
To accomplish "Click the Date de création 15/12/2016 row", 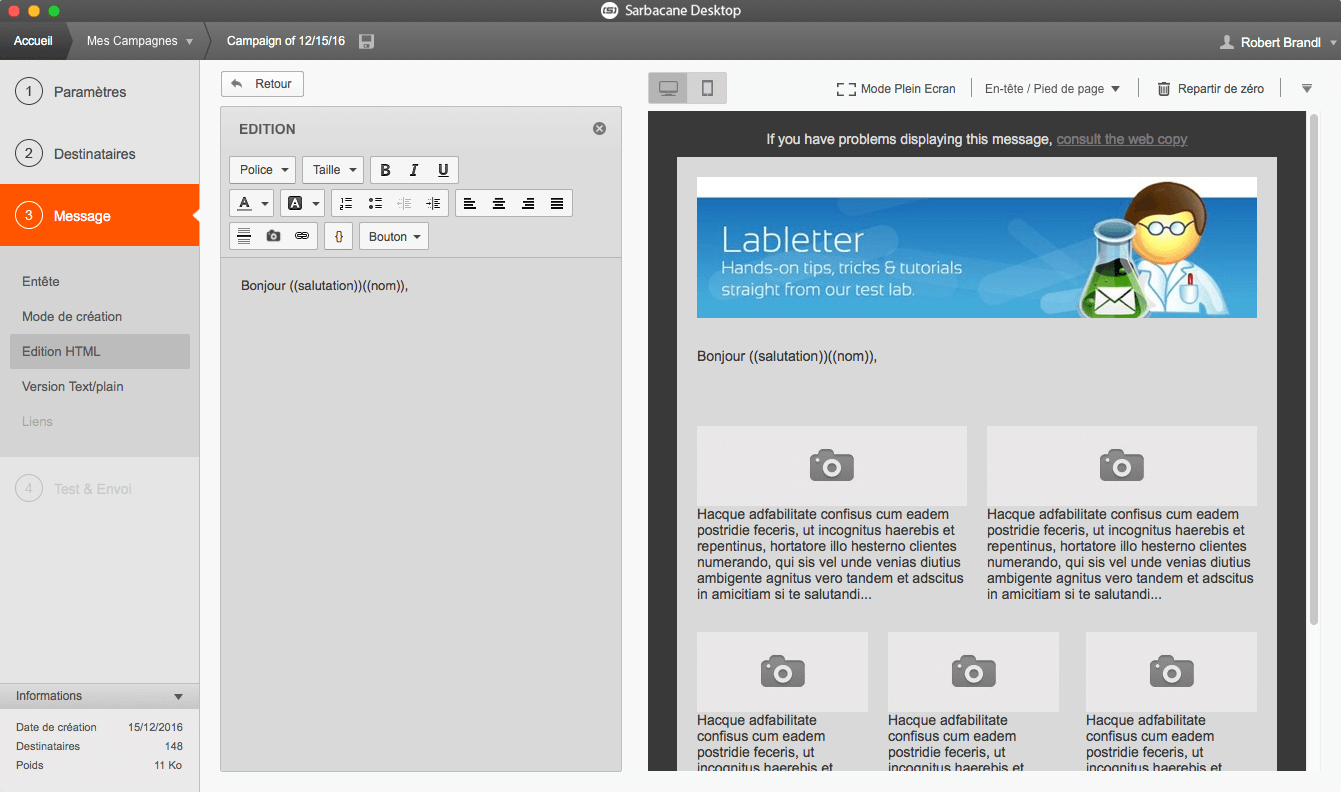I will 99,727.
